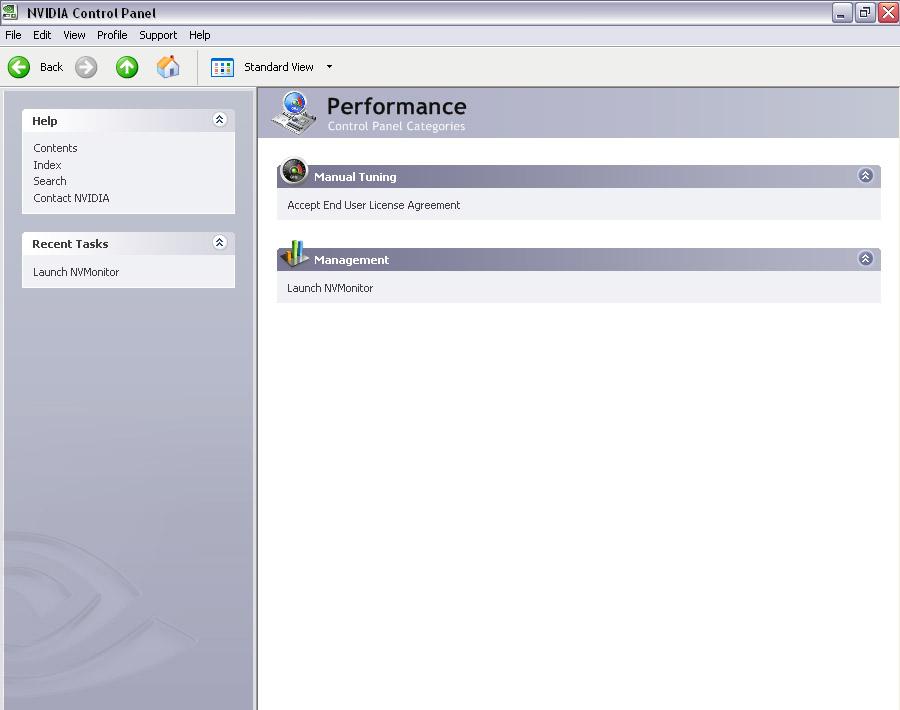Open the Help menu in menu bar
Image resolution: width=900 pixels, height=710 pixels.
click(200, 35)
